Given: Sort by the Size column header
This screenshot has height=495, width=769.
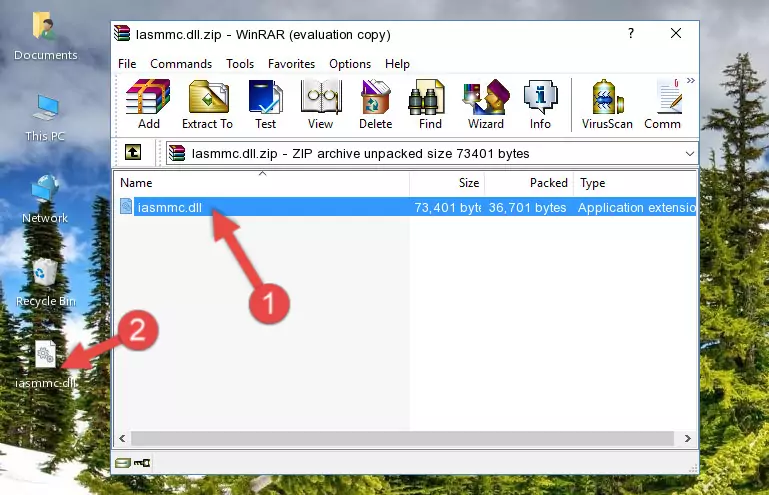Looking at the screenshot, I should pos(447,182).
